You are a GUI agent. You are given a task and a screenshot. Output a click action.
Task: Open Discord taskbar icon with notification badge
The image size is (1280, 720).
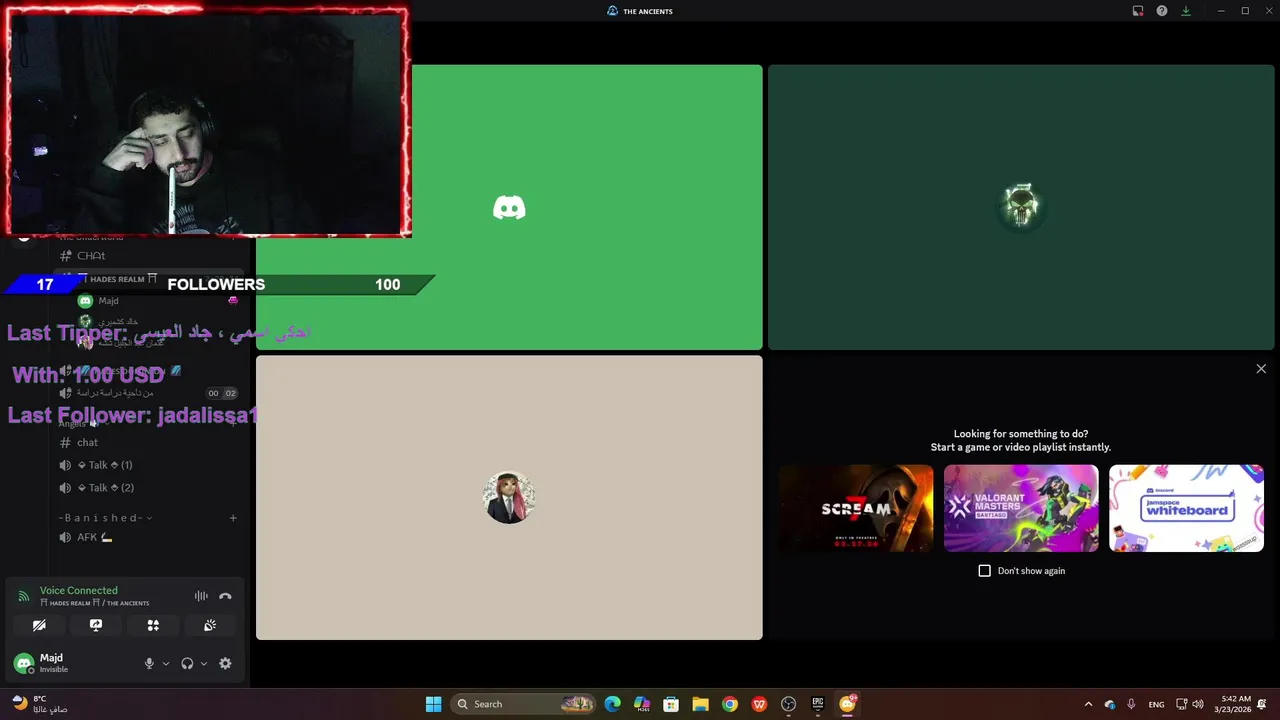tap(848, 704)
